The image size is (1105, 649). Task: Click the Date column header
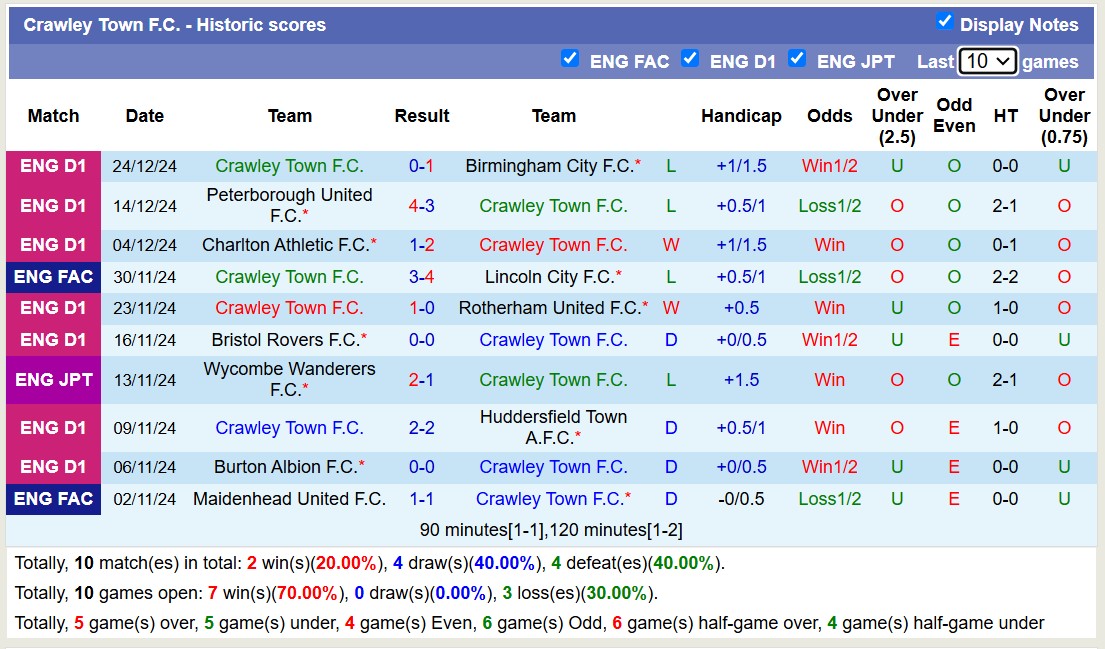tap(144, 116)
